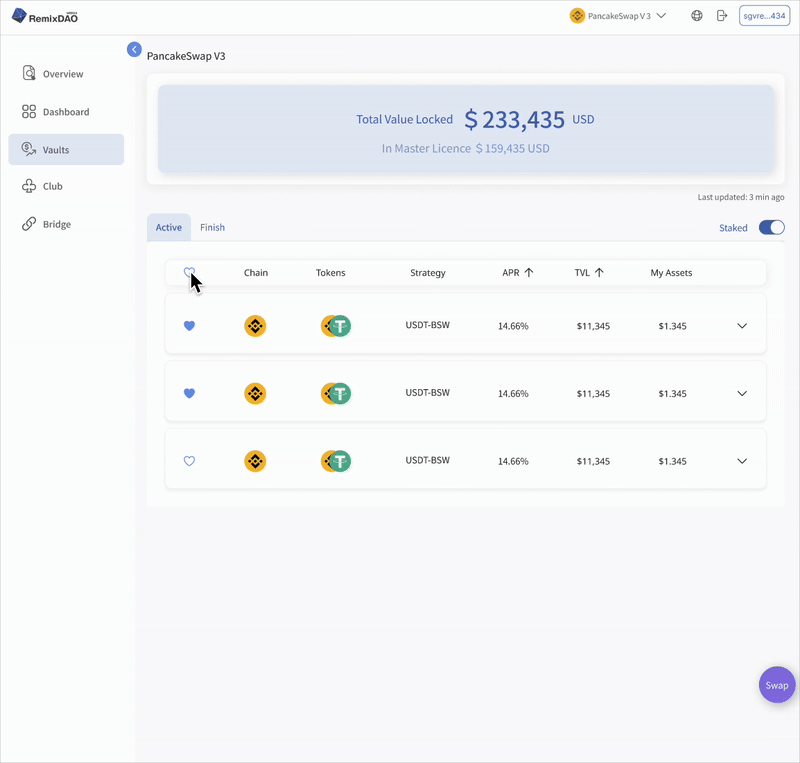Click the PancakeSwap logo in header
800x763 pixels.
coord(577,16)
